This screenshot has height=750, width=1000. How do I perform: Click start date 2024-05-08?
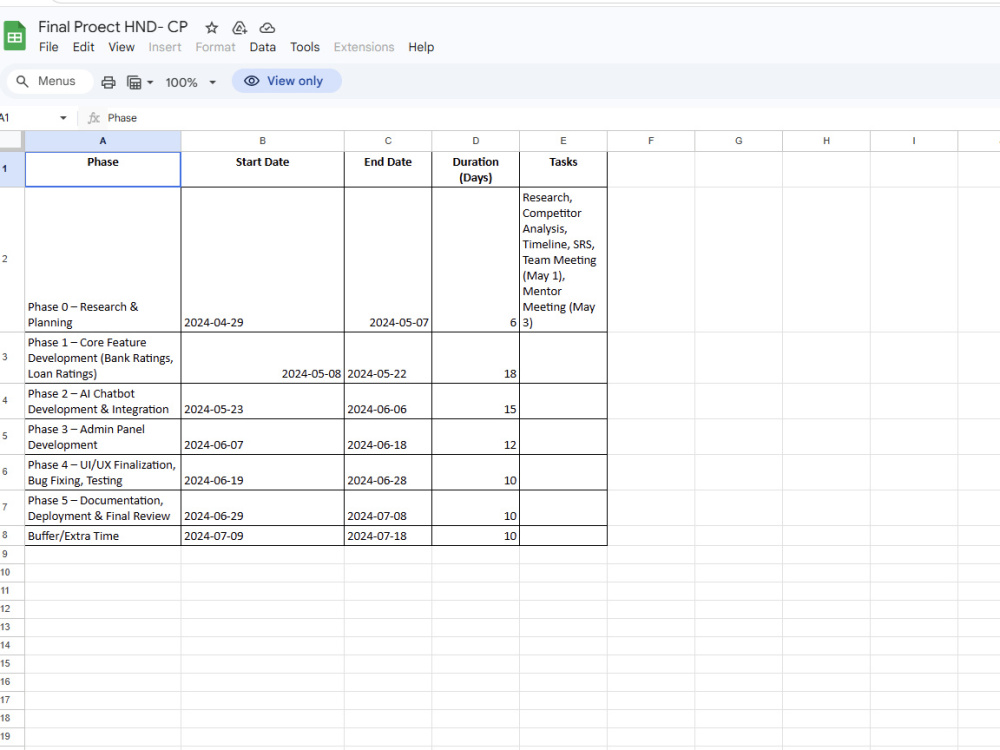(x=262, y=358)
